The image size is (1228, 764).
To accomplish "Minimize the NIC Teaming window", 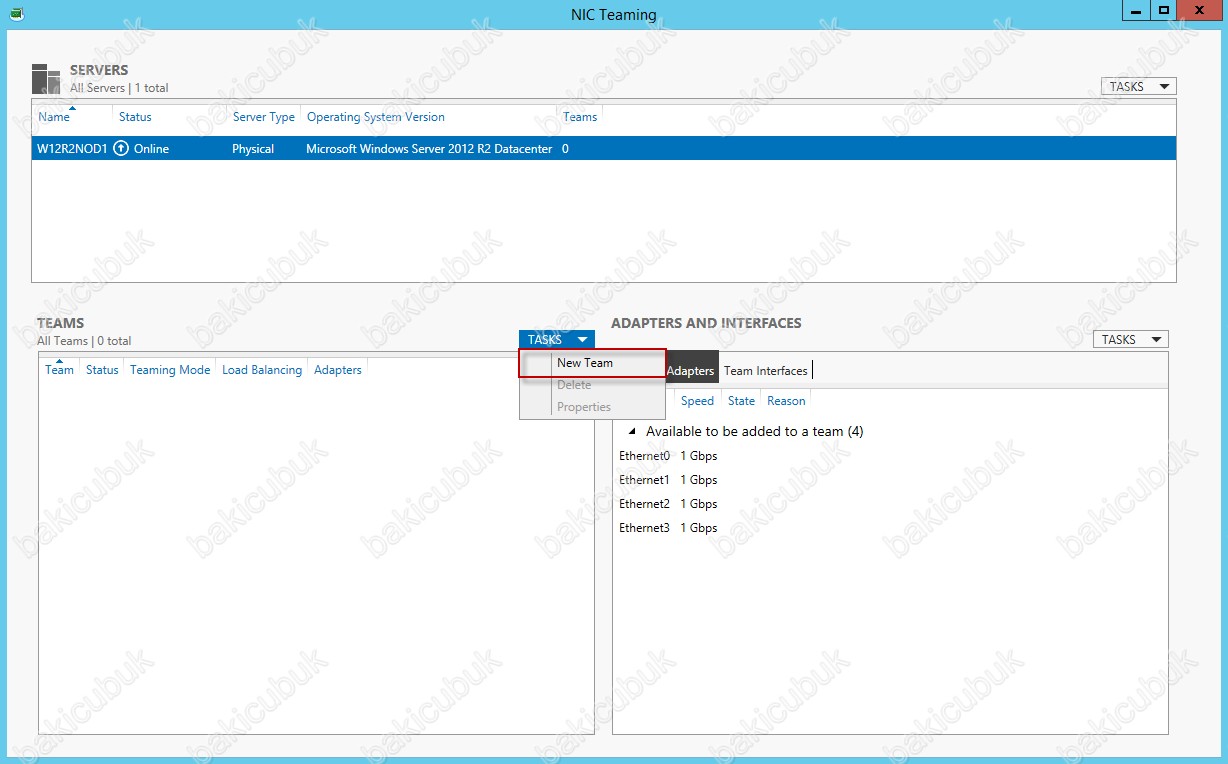I will (1136, 10).
